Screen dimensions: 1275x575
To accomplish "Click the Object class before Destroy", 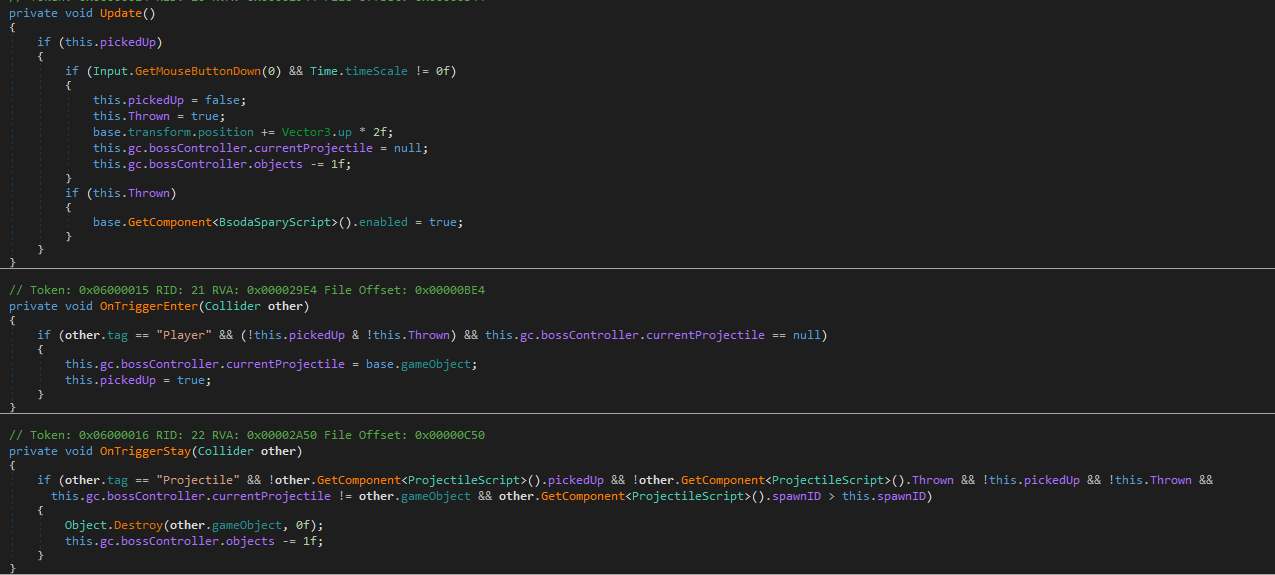I will (x=87, y=526).
